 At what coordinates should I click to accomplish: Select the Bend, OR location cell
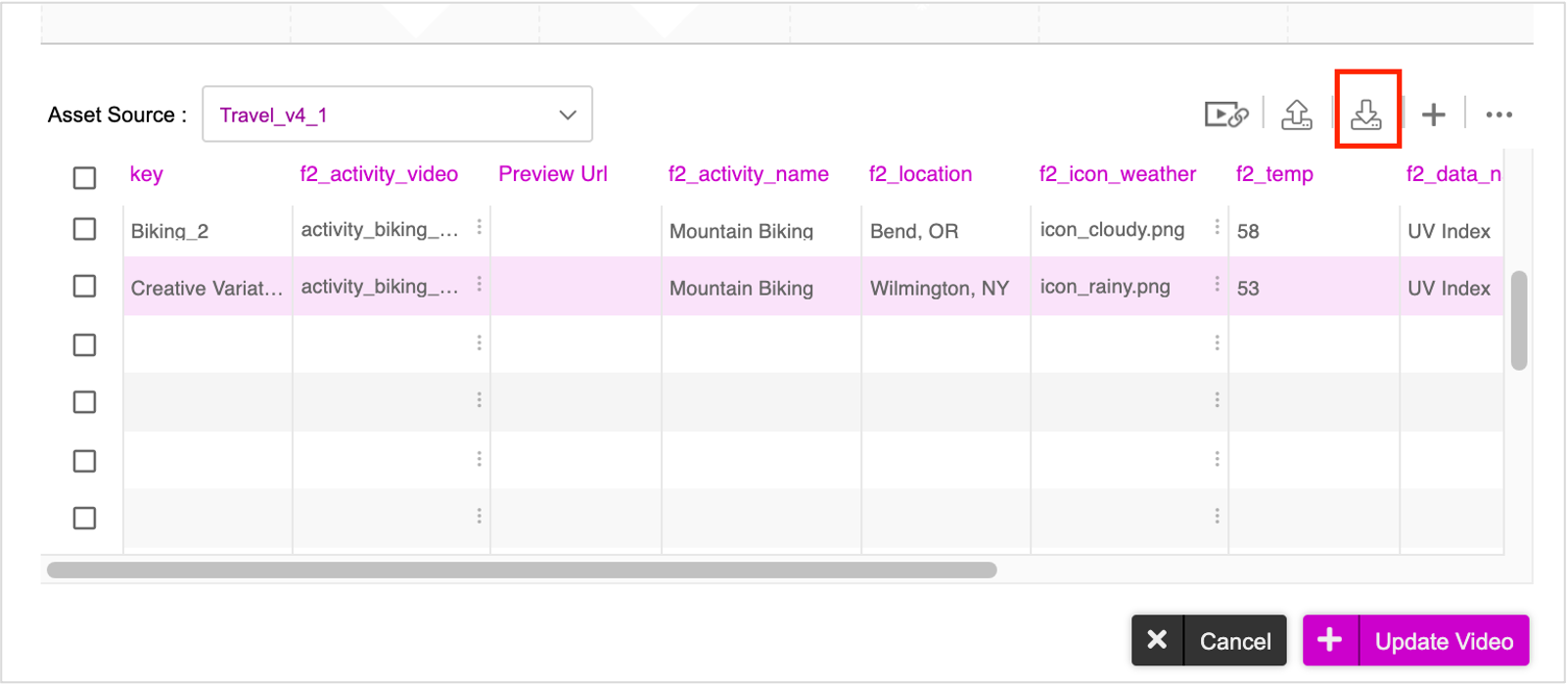click(945, 231)
